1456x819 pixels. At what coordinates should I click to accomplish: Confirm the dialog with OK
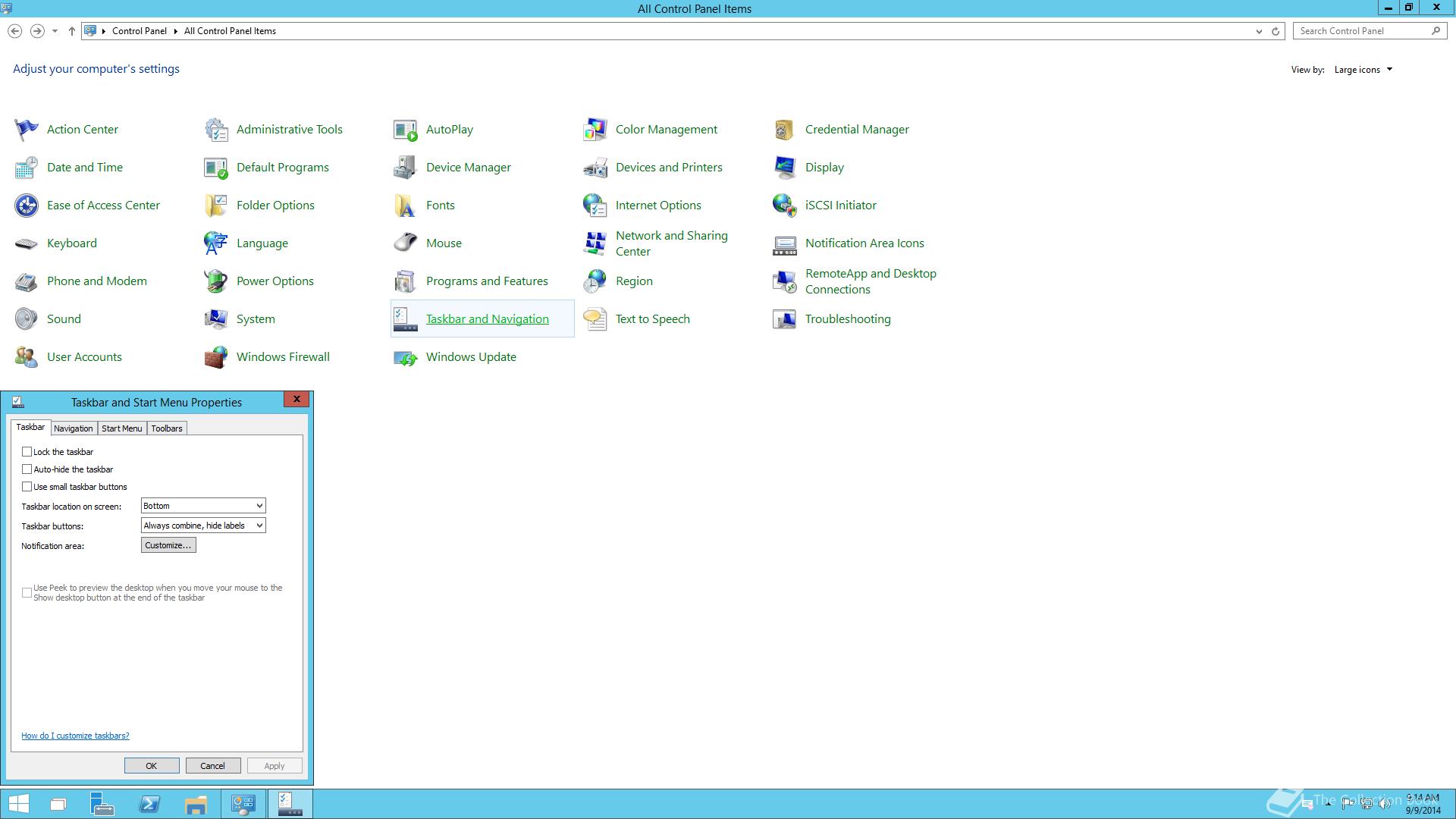tap(152, 766)
